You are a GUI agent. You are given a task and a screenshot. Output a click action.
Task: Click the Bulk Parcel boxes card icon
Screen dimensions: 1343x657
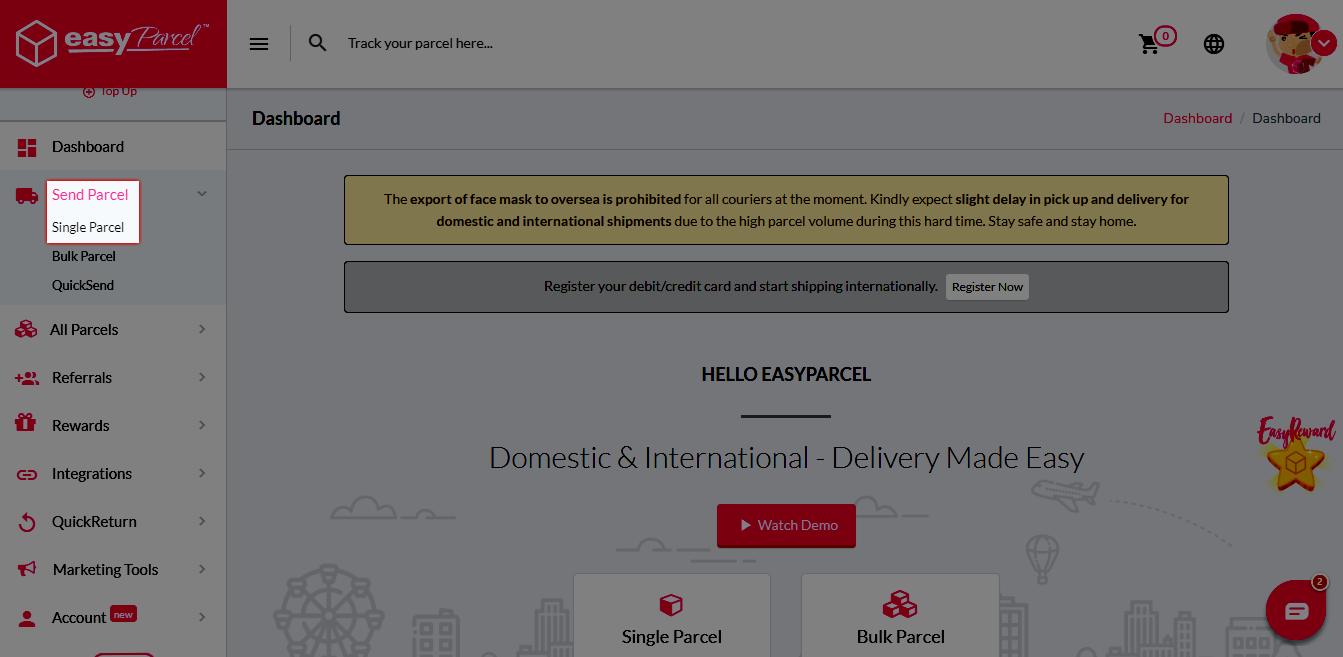click(x=900, y=604)
